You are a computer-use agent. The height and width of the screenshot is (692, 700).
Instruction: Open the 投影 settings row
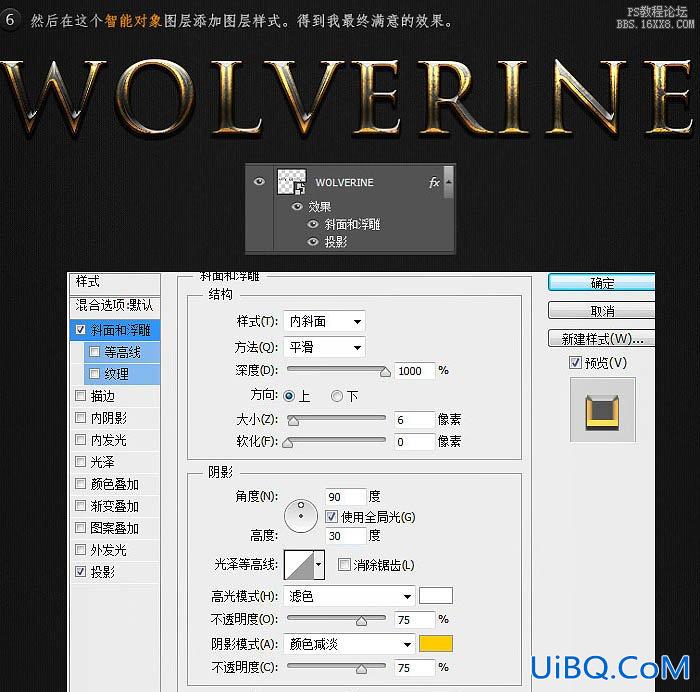[x=115, y=572]
